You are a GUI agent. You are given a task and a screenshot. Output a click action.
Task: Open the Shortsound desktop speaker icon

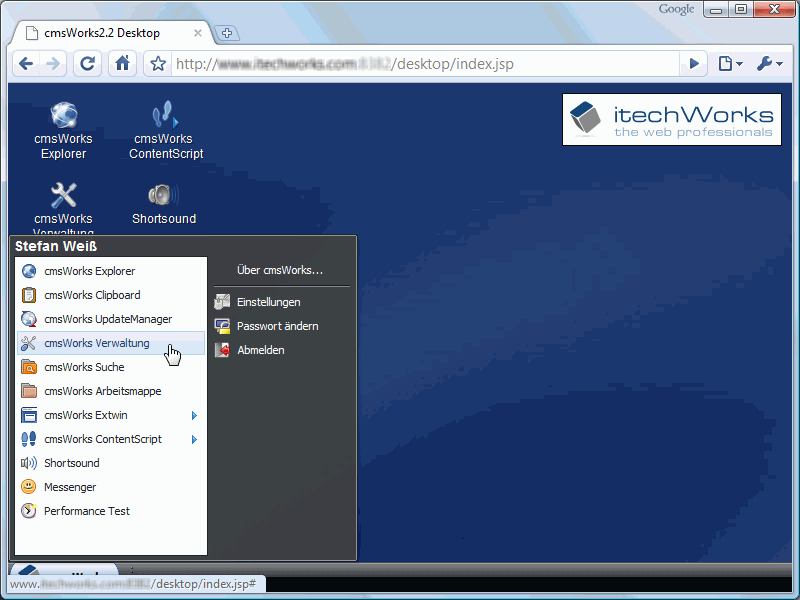point(163,195)
